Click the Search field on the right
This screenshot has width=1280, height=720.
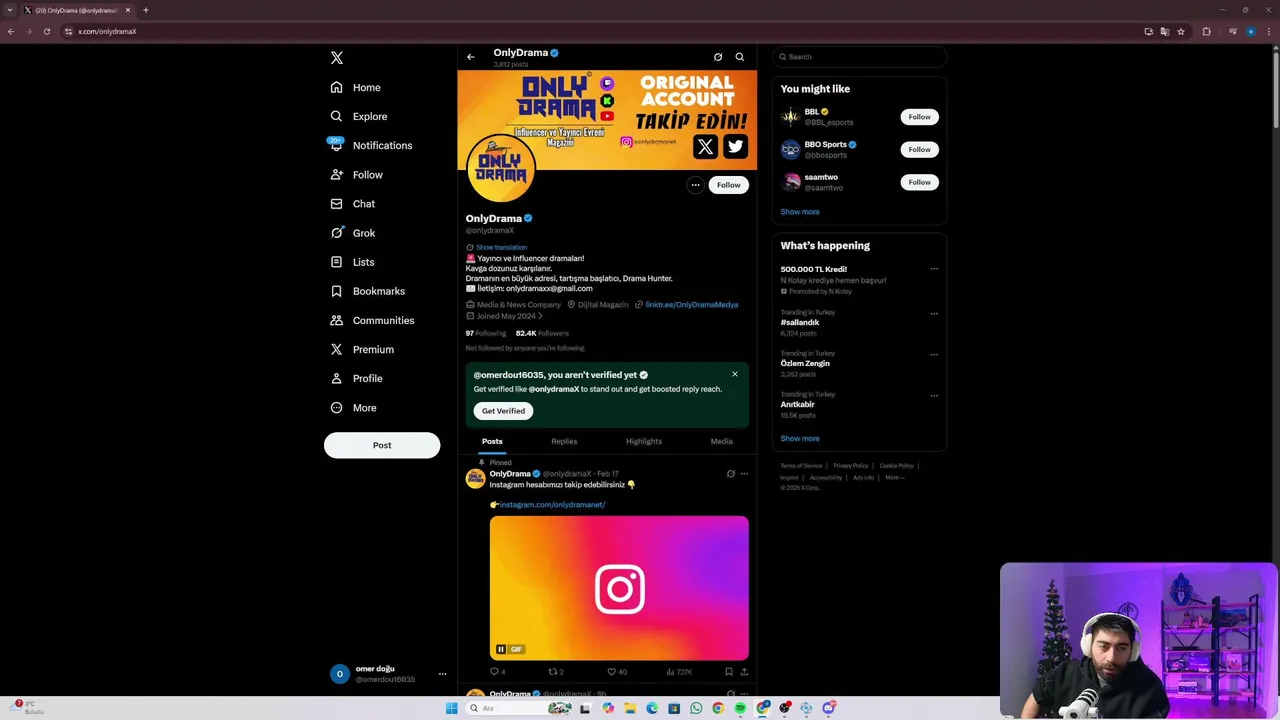tap(859, 57)
